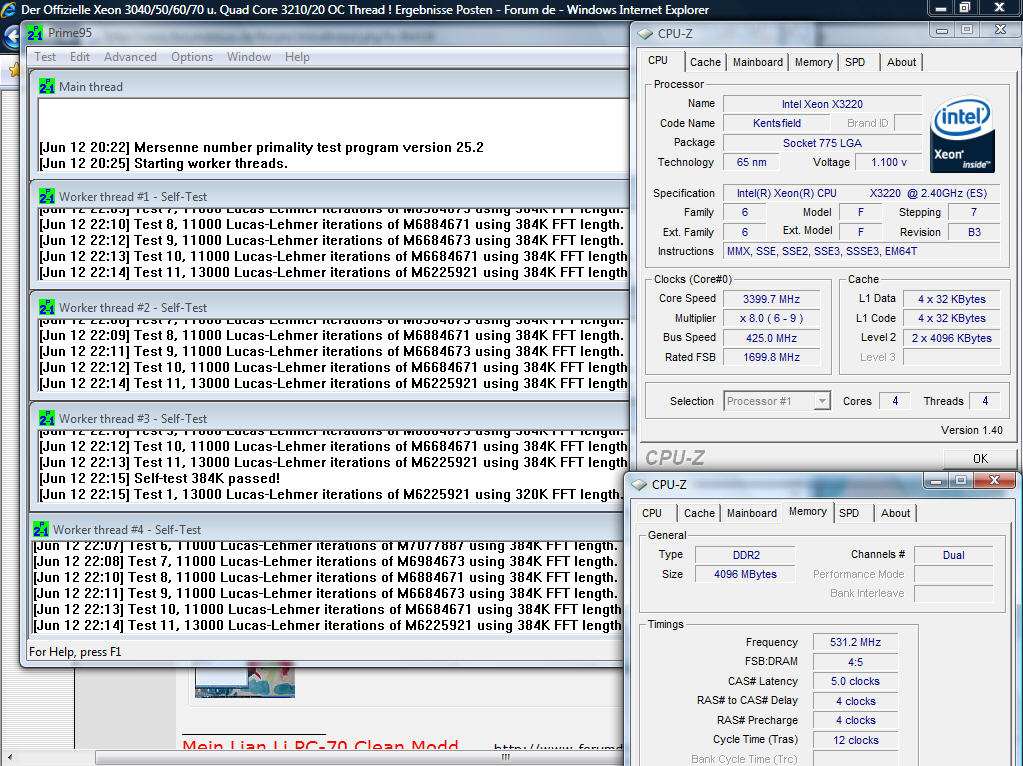
Task: Switch to Mainboard tab in upper CPU-Z
Action: 757,62
